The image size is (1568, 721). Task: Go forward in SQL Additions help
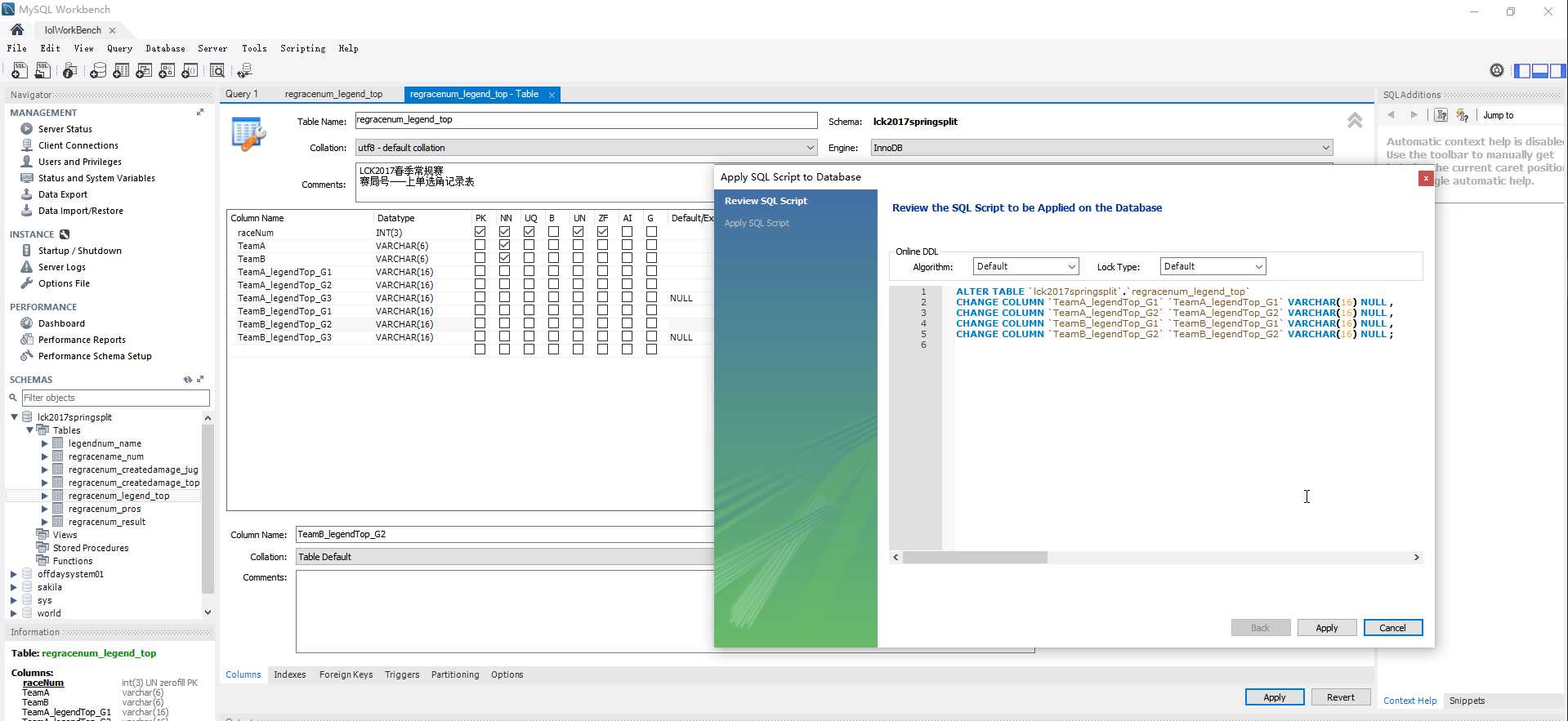click(x=1414, y=115)
